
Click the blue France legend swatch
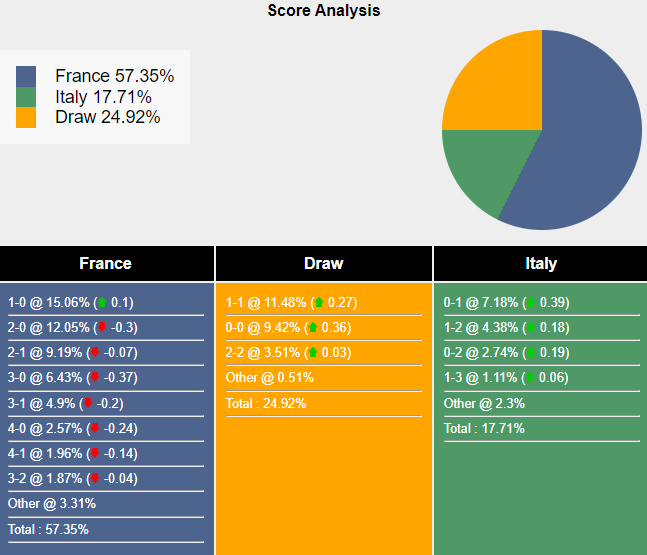26,76
